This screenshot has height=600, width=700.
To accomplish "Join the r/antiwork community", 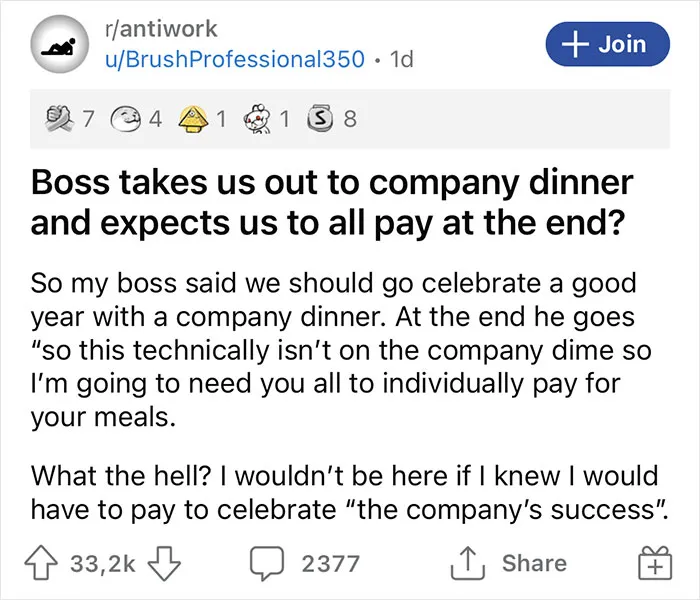I will [x=608, y=44].
